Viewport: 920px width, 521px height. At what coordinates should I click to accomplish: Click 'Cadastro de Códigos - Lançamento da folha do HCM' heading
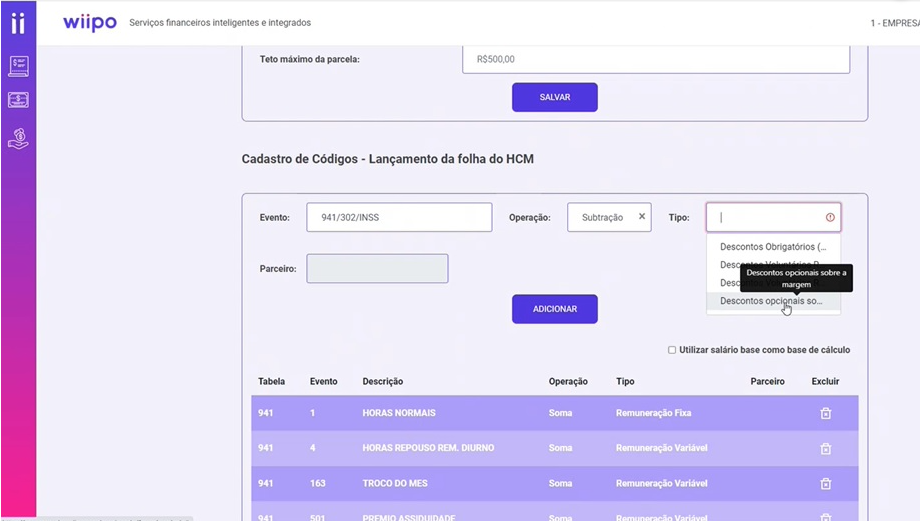(x=388, y=159)
